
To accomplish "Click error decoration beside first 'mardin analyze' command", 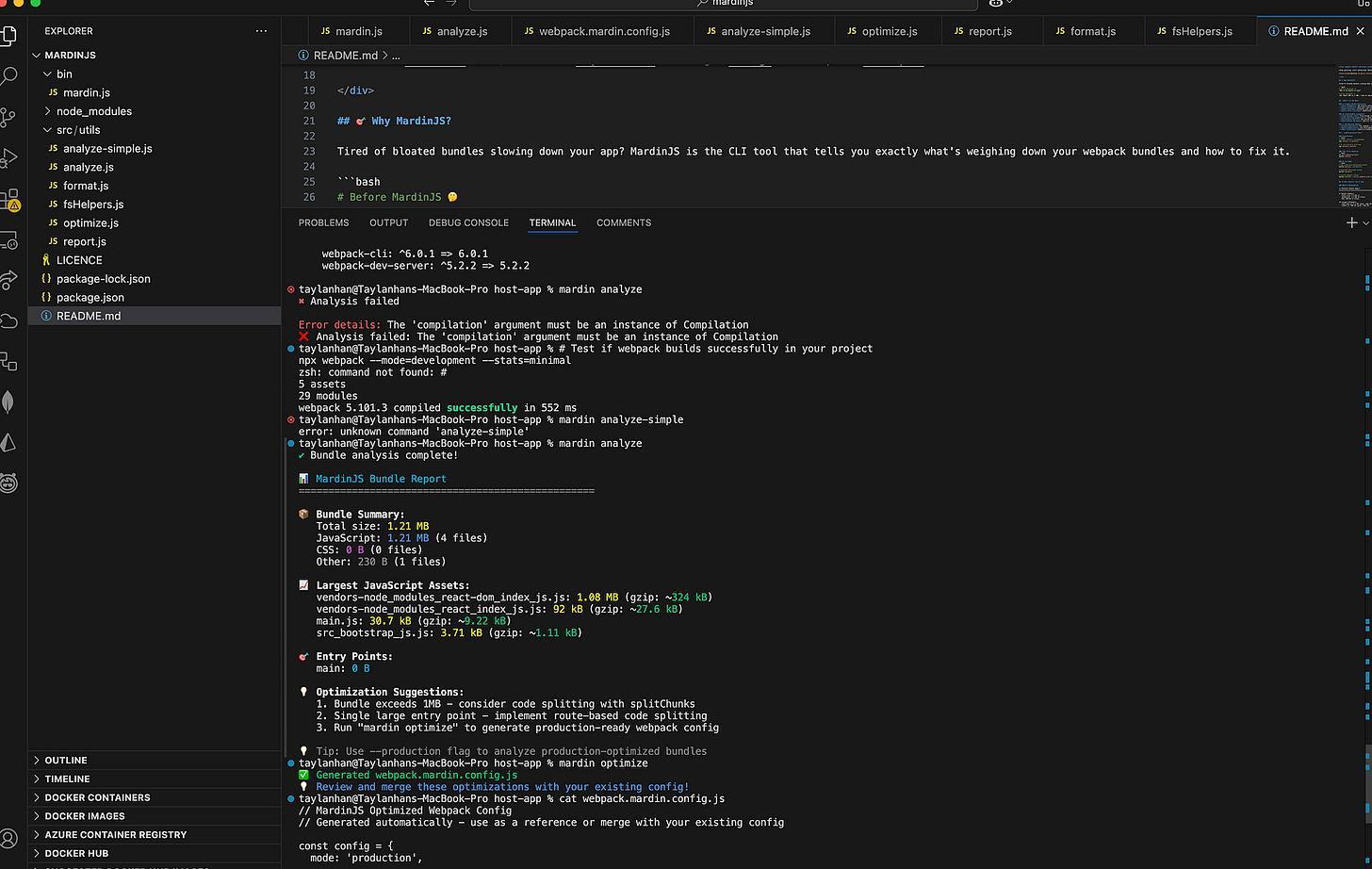I will tap(291, 289).
